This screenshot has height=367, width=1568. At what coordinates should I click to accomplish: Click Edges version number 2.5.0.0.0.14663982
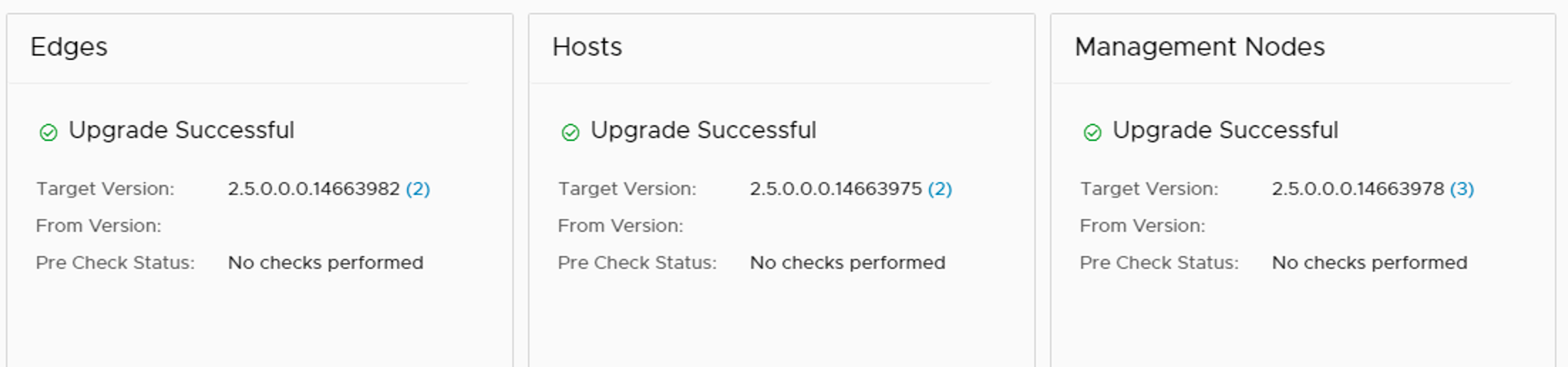314,189
